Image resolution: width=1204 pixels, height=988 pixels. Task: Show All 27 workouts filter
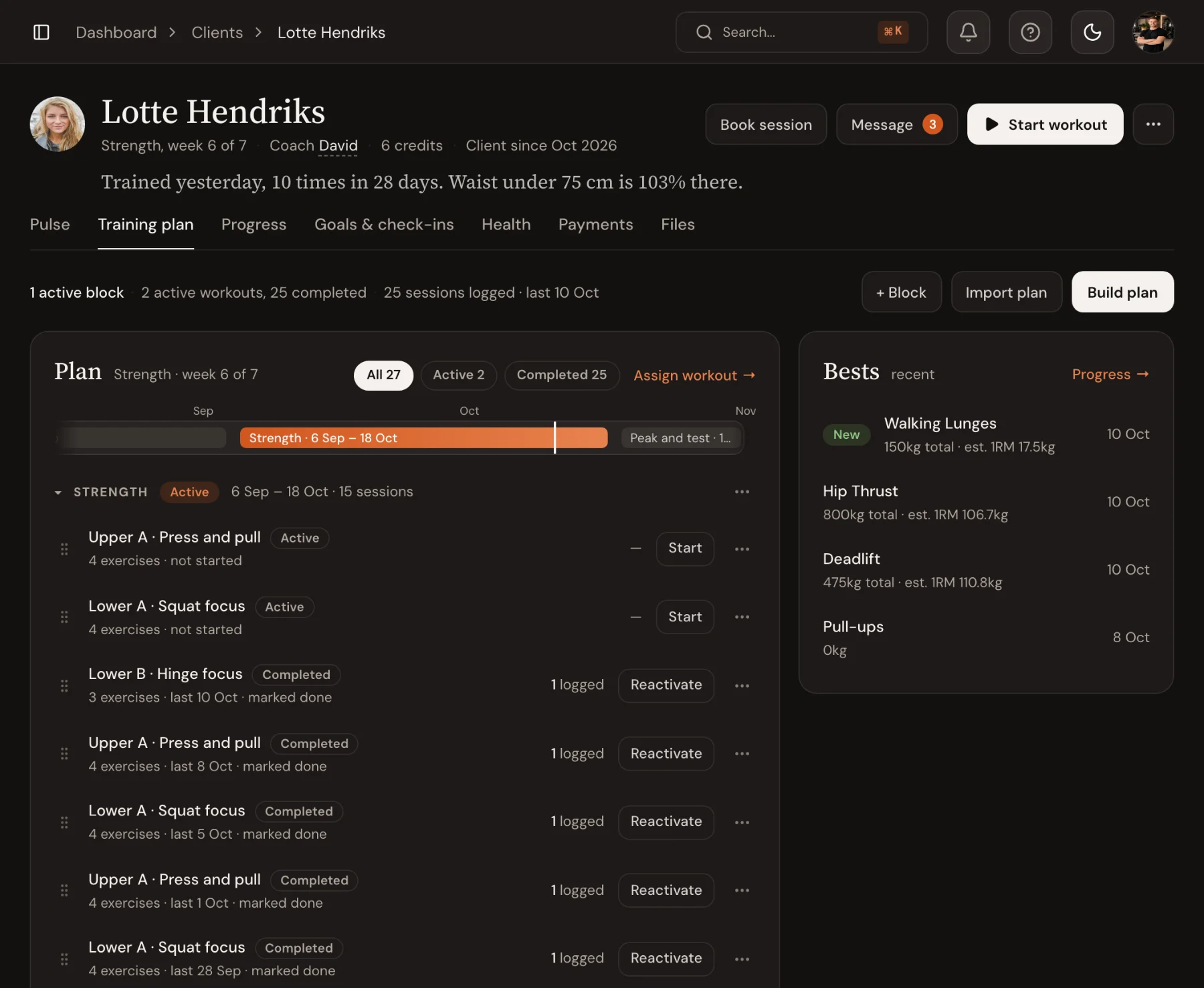(383, 375)
